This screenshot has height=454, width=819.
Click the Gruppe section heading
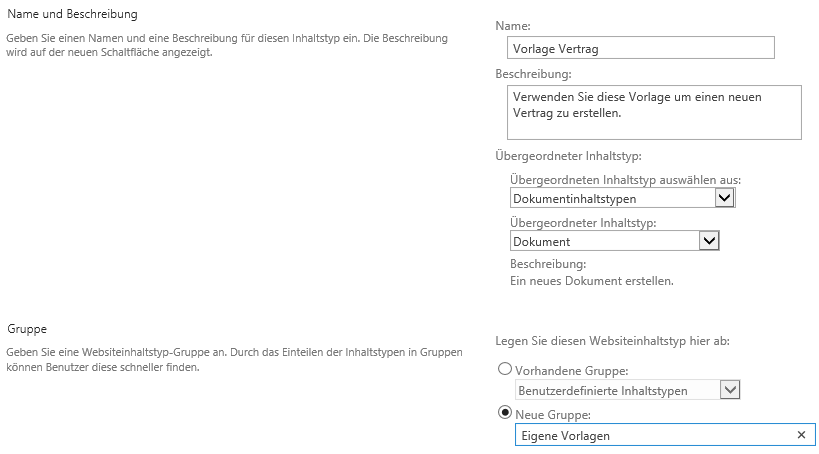[27, 328]
